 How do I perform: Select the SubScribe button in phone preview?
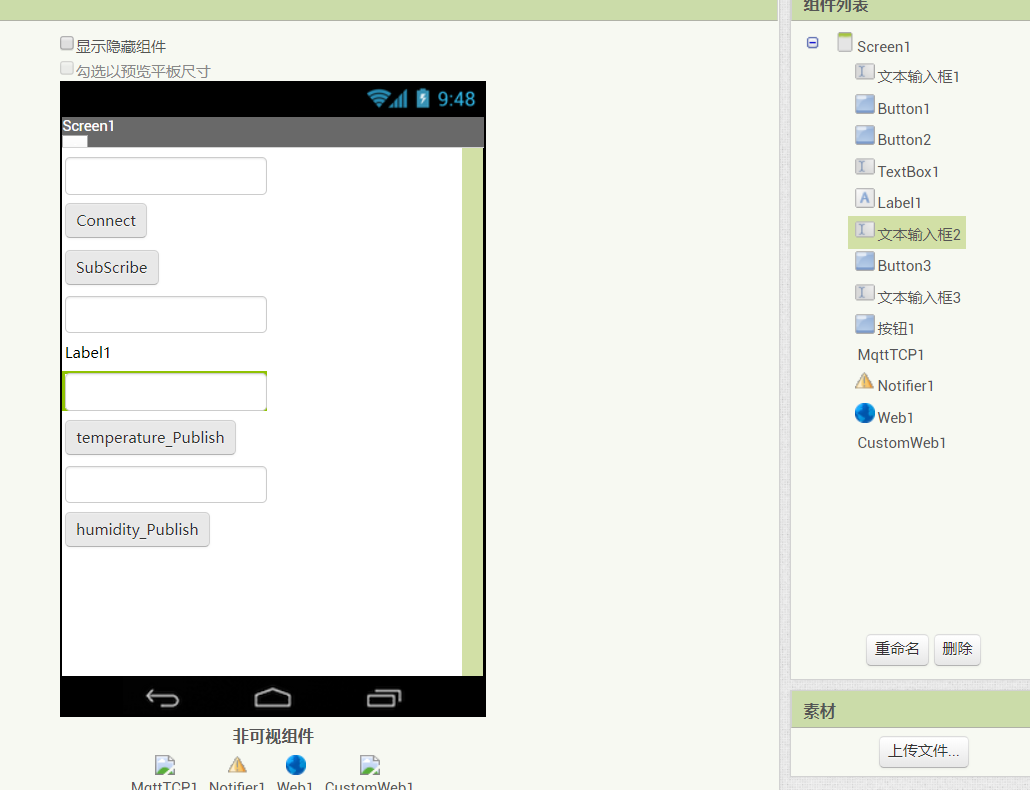(112, 267)
